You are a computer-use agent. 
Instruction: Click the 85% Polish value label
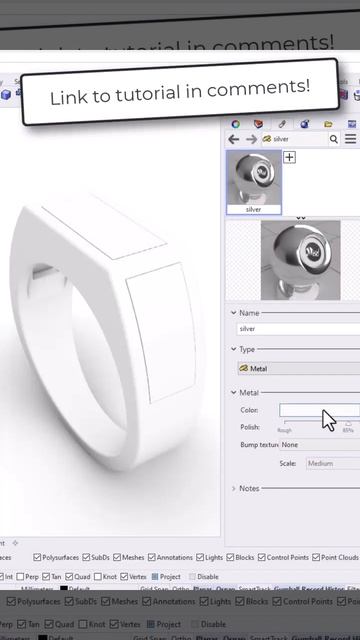click(348, 430)
